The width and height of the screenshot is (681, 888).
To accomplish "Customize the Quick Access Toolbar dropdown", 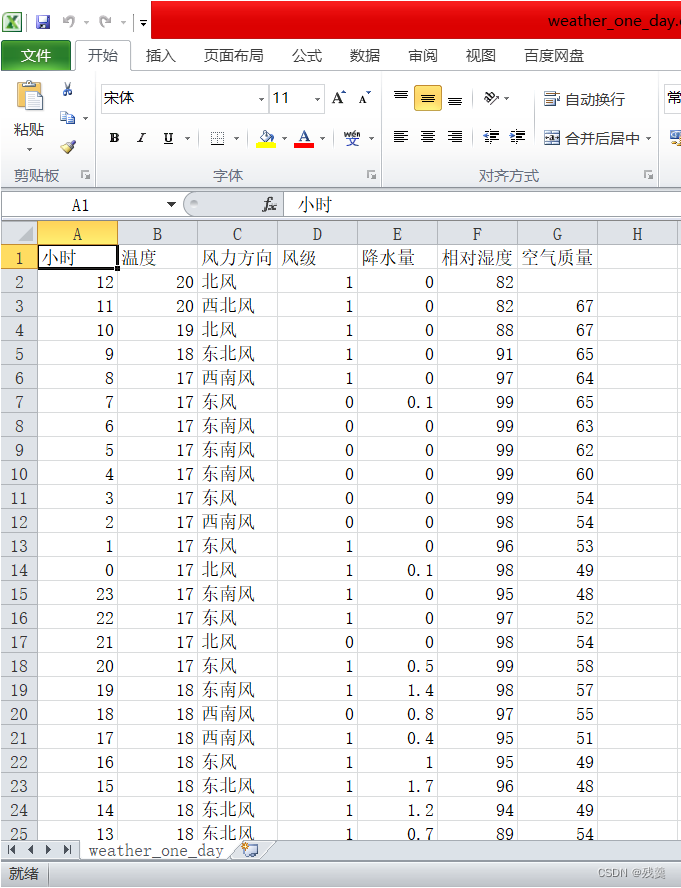I will pyautogui.click(x=143, y=23).
